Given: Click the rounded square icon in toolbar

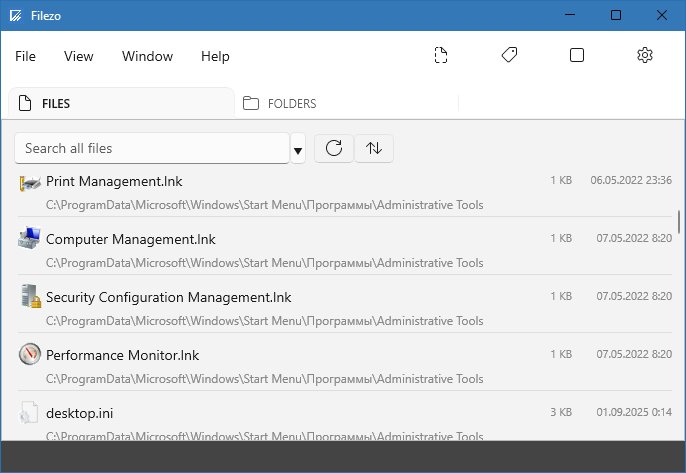Looking at the screenshot, I should (577, 55).
